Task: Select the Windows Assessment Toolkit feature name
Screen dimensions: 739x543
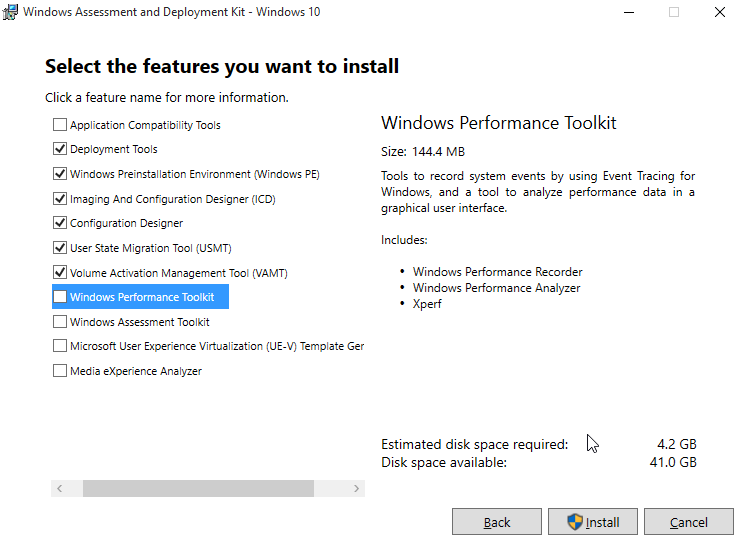Action: (140, 322)
